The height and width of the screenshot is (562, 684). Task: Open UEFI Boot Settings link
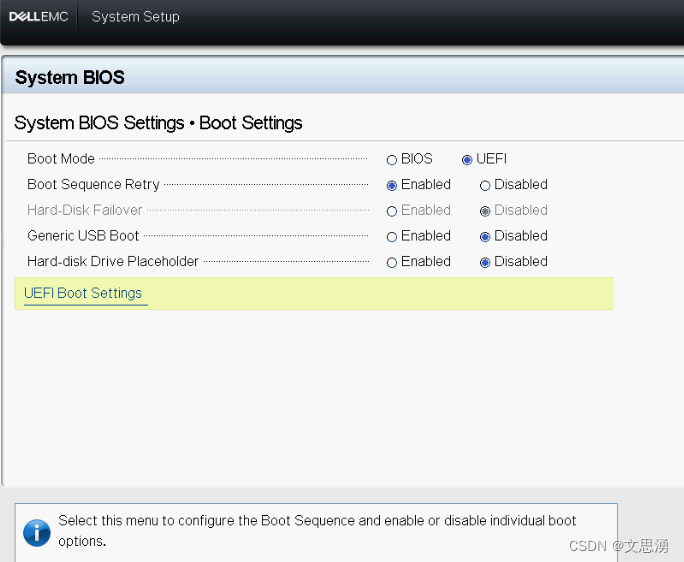(83, 293)
